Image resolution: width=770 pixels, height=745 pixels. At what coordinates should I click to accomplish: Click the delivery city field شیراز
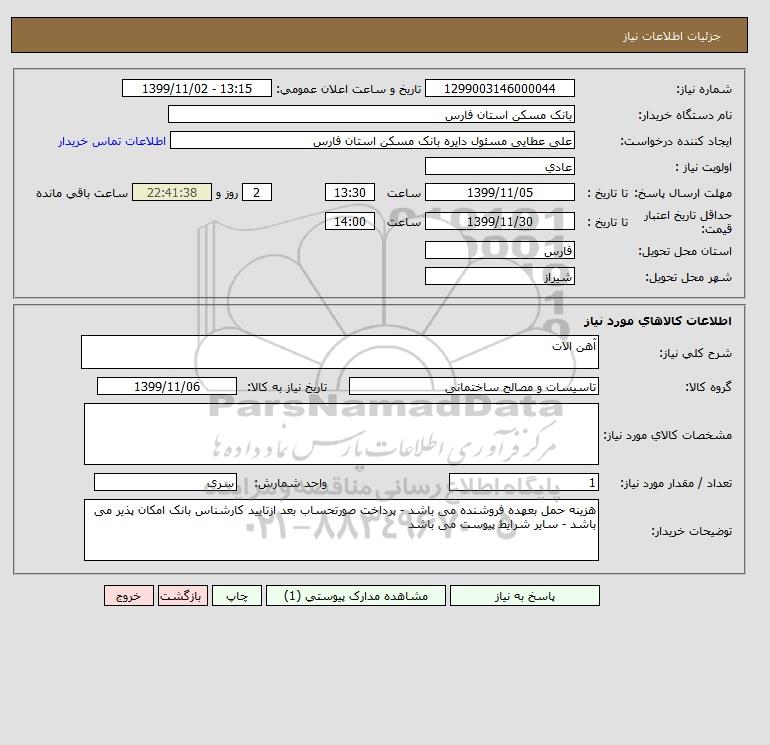499,276
